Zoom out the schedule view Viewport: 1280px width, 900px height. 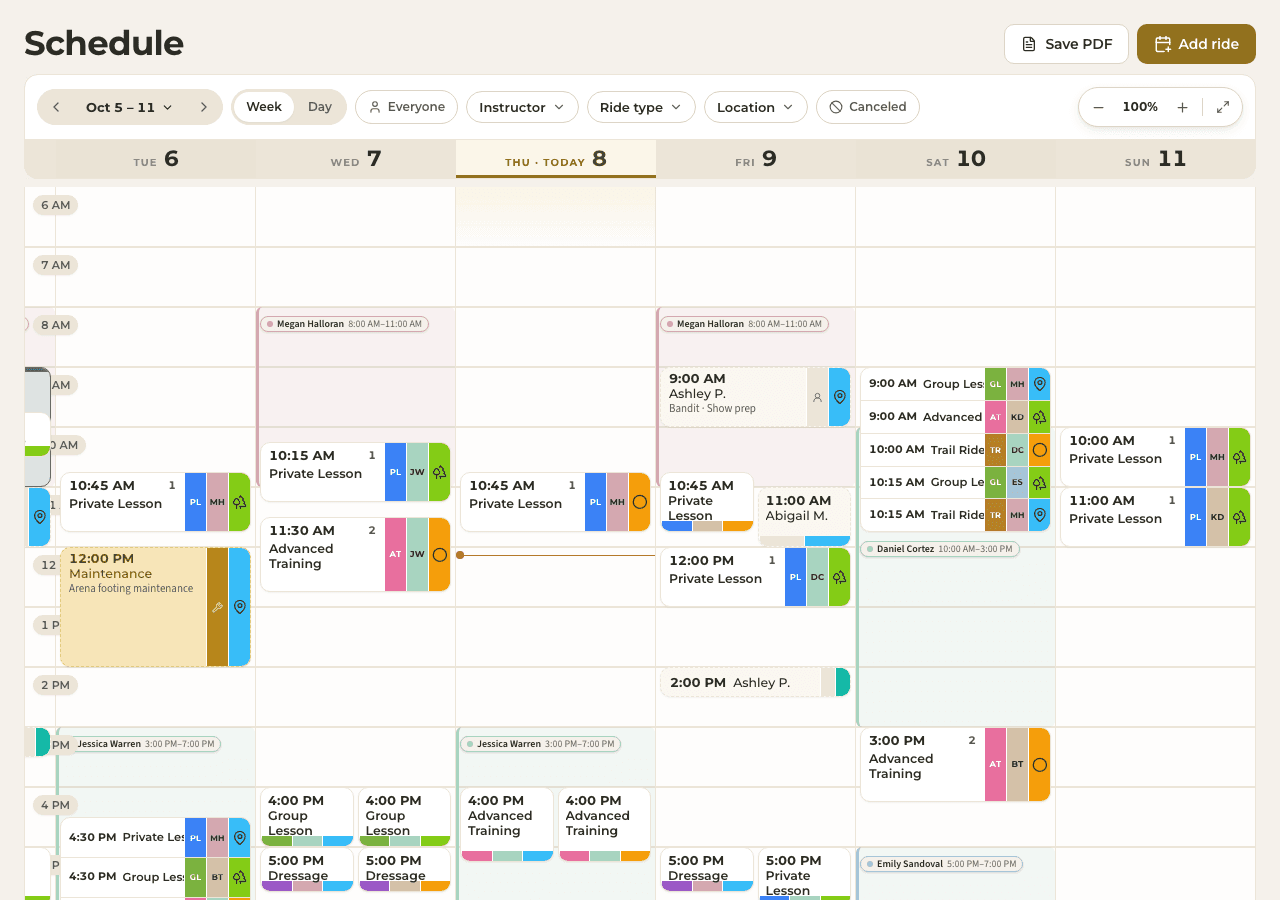[1098, 107]
